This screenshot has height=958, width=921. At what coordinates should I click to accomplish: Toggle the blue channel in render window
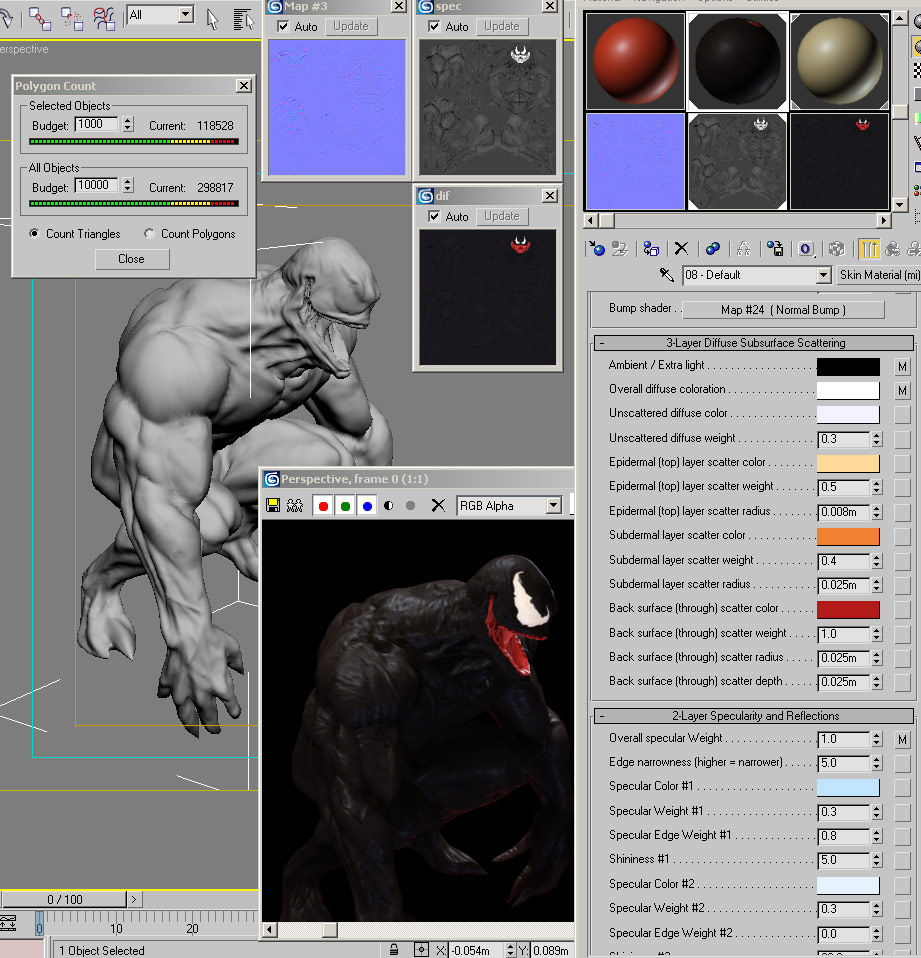tap(367, 506)
